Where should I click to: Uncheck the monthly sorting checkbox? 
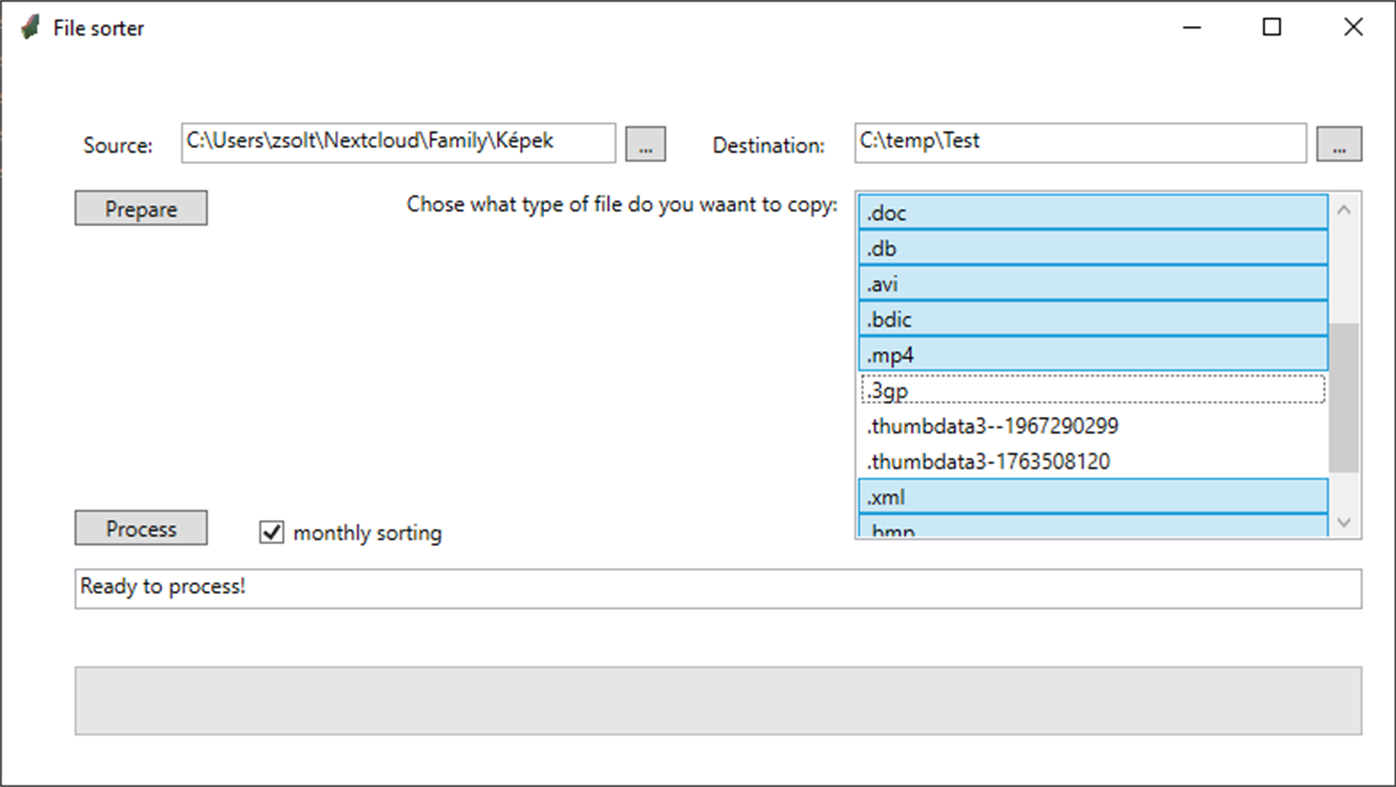pos(270,532)
